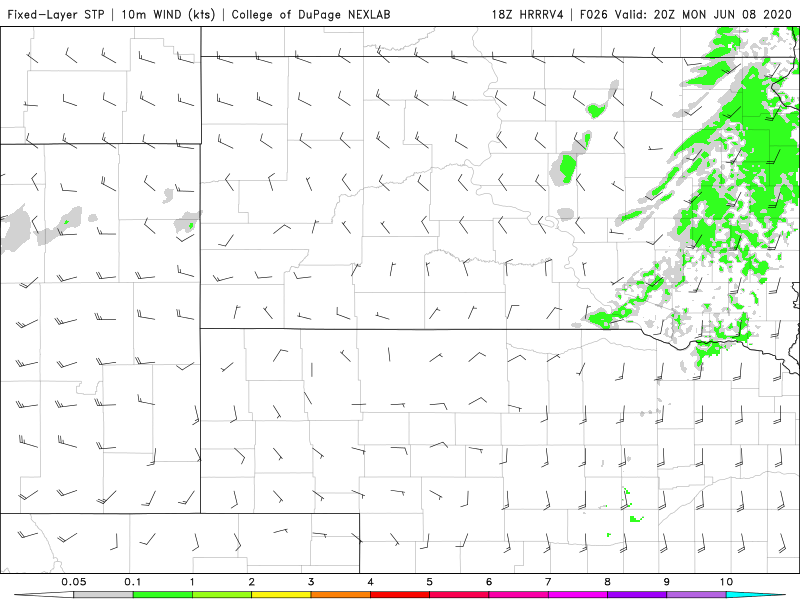The height and width of the screenshot is (600, 800).
Task: Click the '1' scale label
Action: pos(192,582)
